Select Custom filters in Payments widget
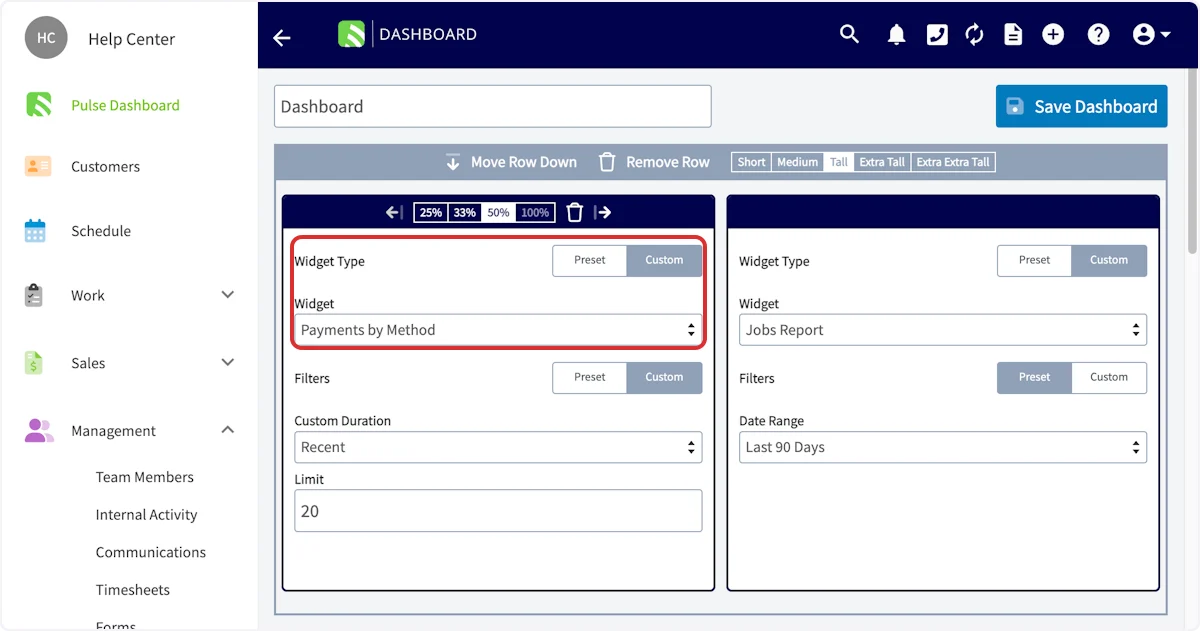The height and width of the screenshot is (631, 1200). point(664,377)
